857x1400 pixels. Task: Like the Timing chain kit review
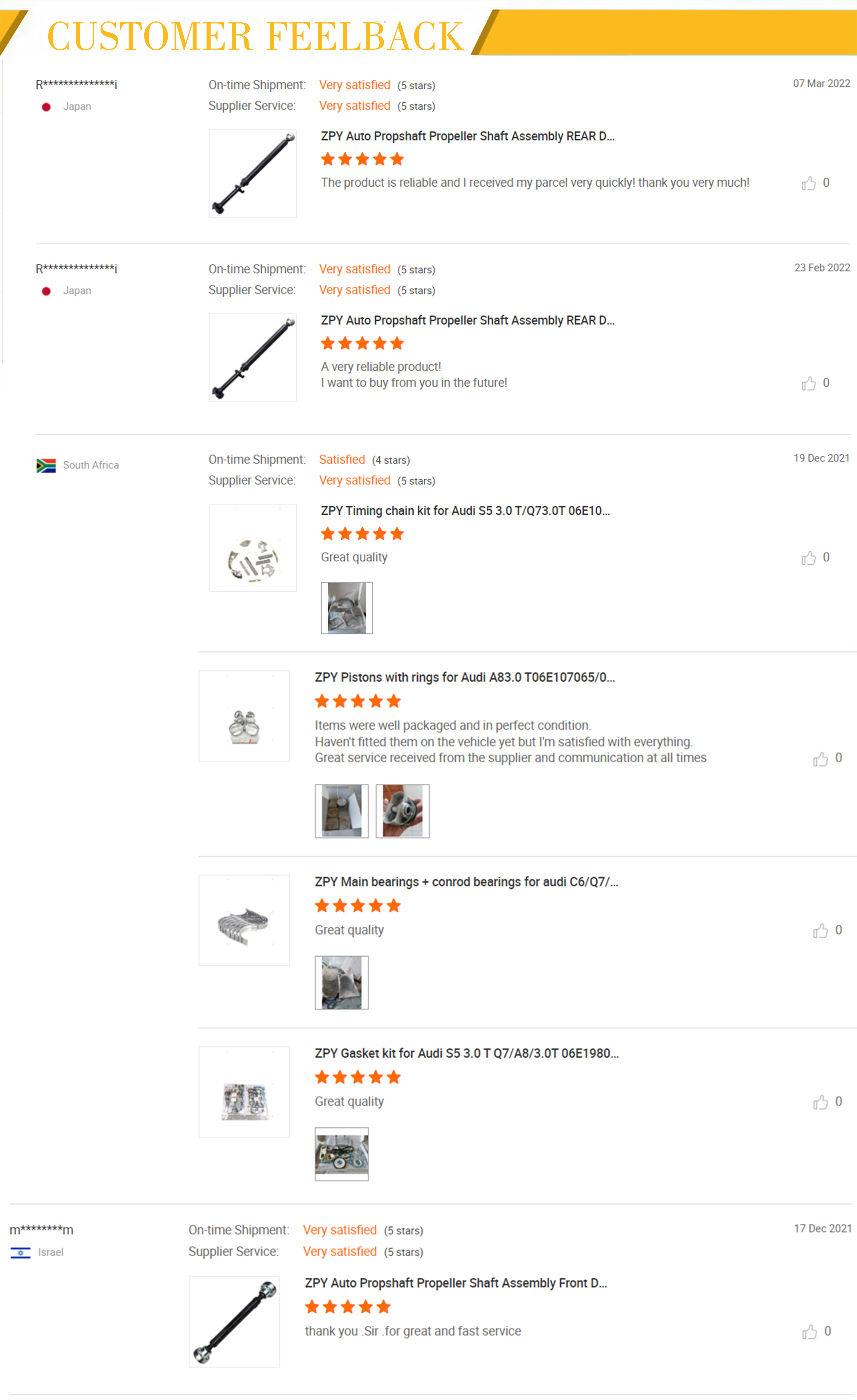coord(808,558)
